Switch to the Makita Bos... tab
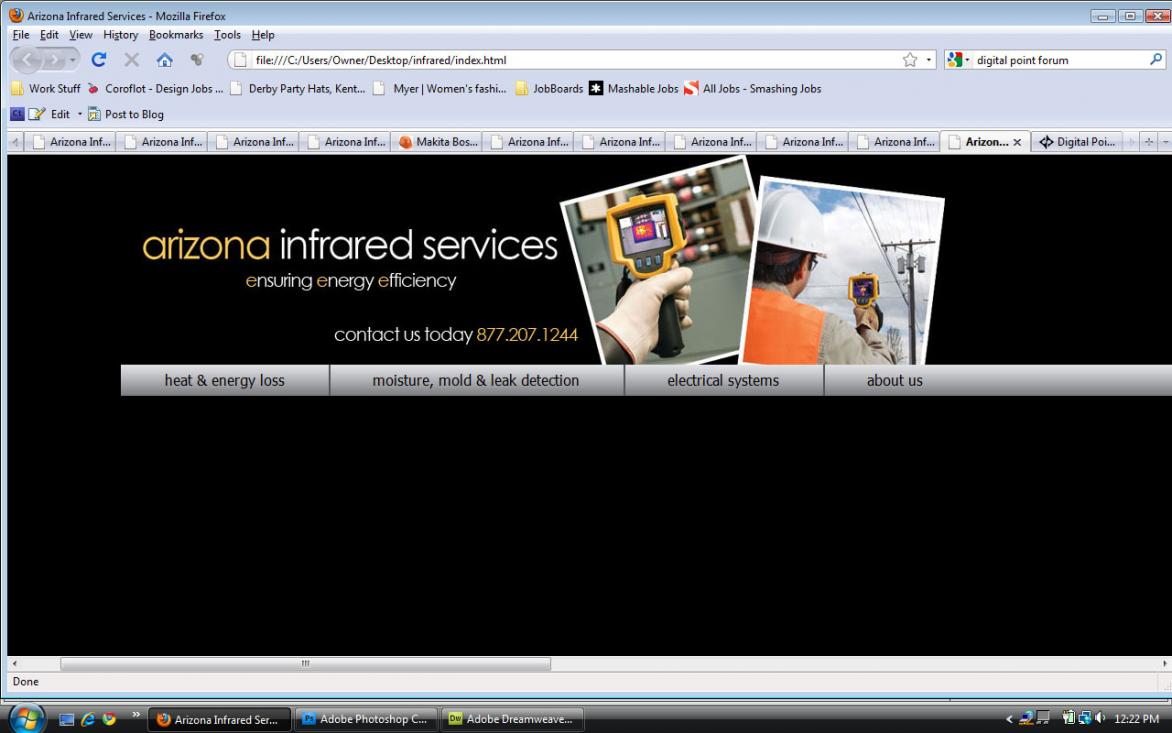 click(x=437, y=141)
